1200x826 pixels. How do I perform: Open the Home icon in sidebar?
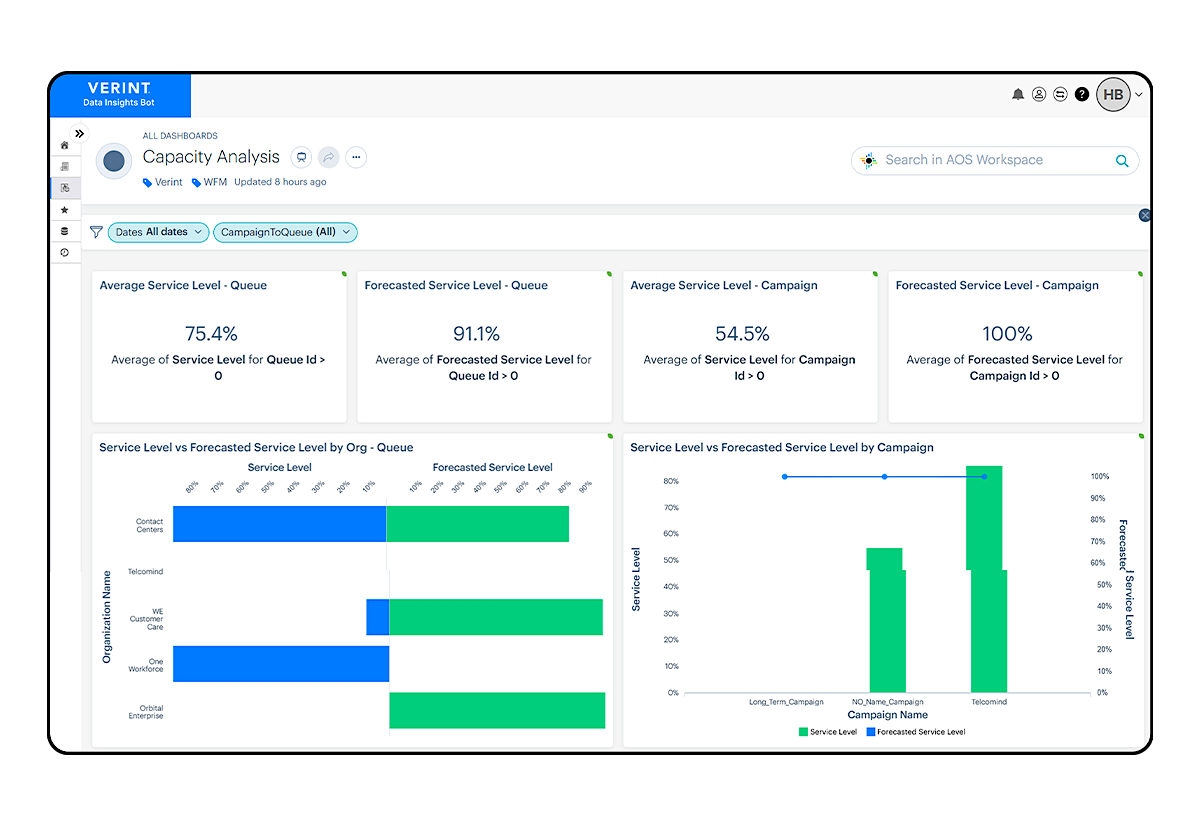point(65,145)
